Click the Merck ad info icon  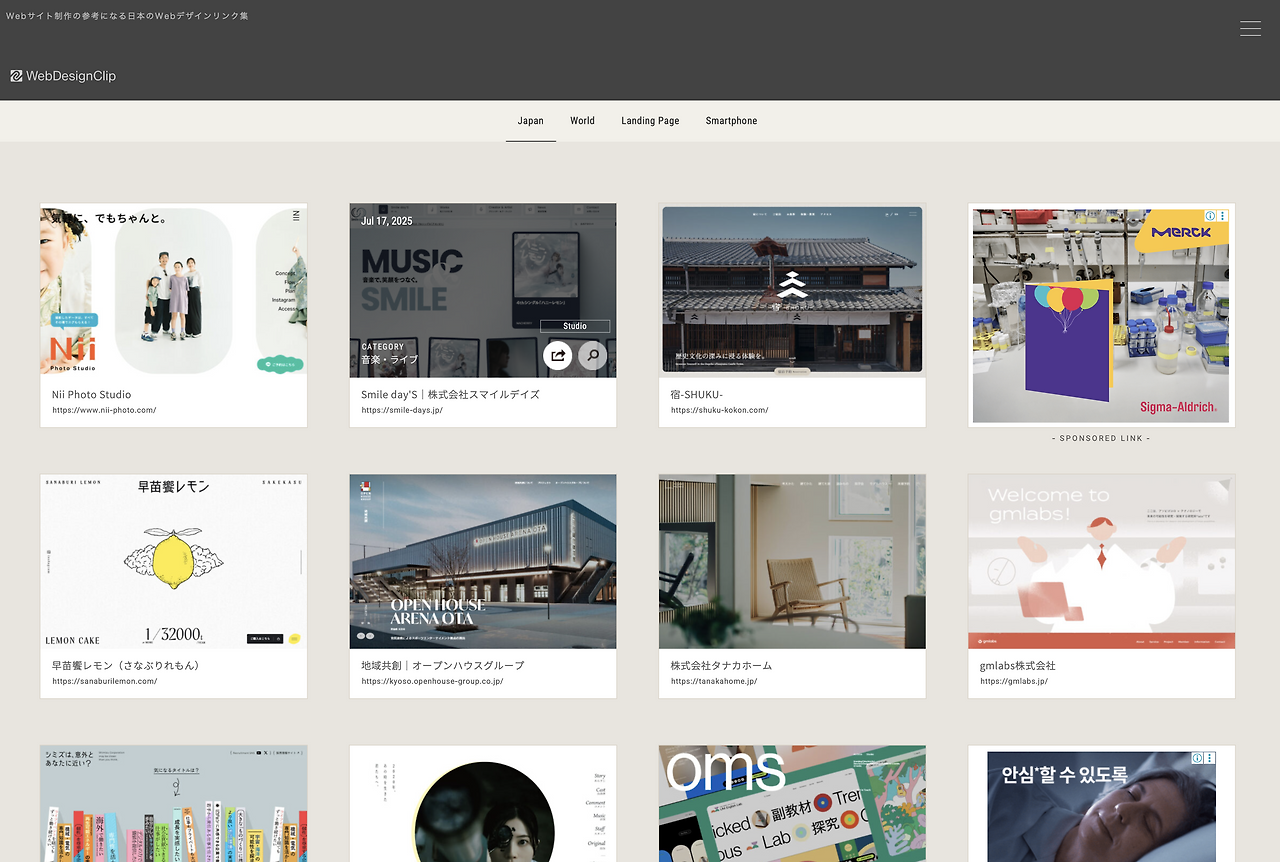[x=1210, y=216]
